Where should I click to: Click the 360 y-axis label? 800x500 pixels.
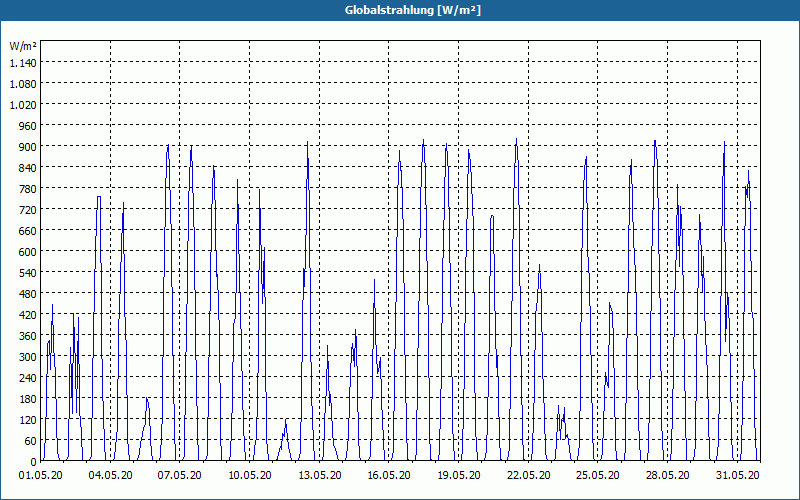point(28,336)
